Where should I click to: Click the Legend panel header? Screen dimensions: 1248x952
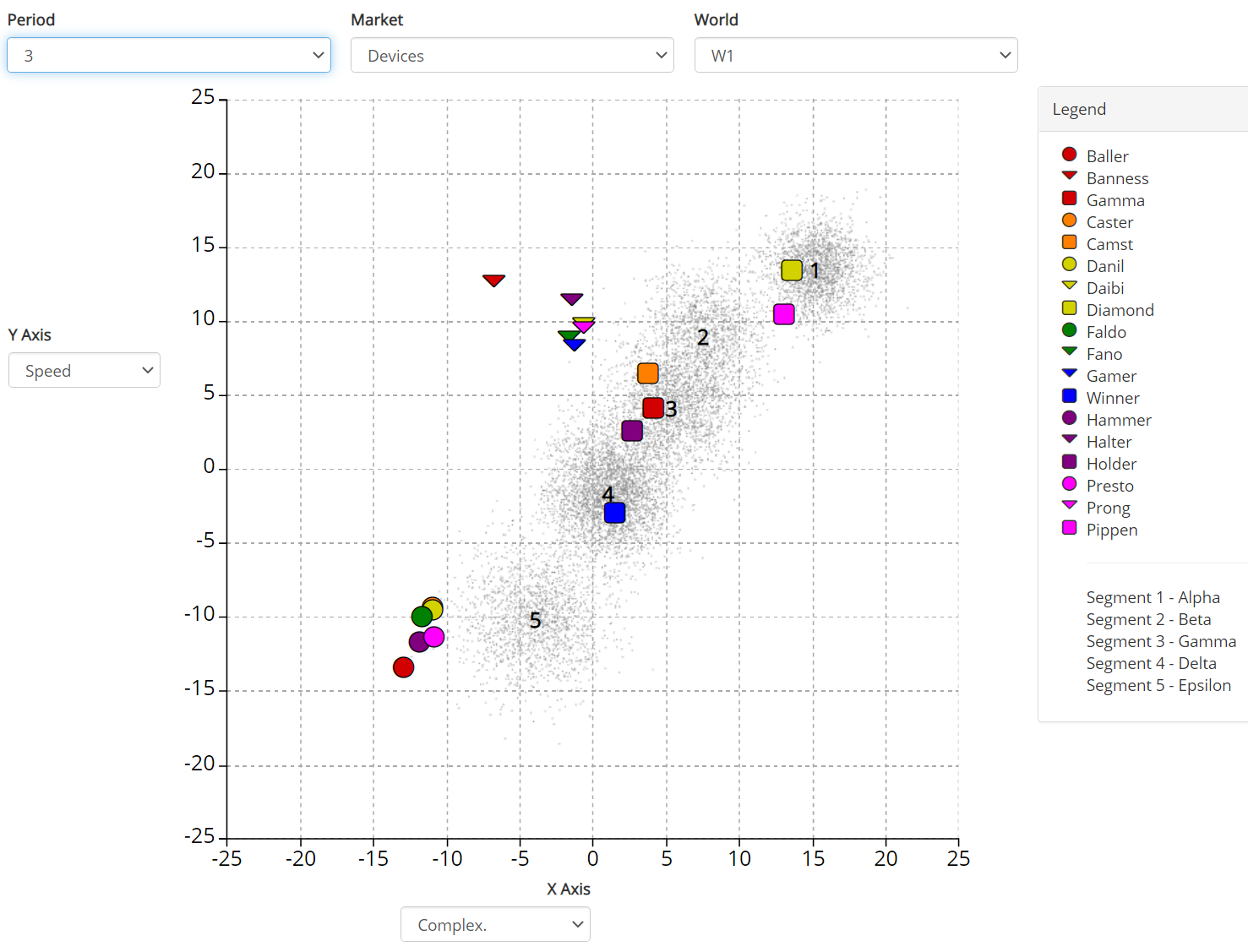pos(1142,109)
